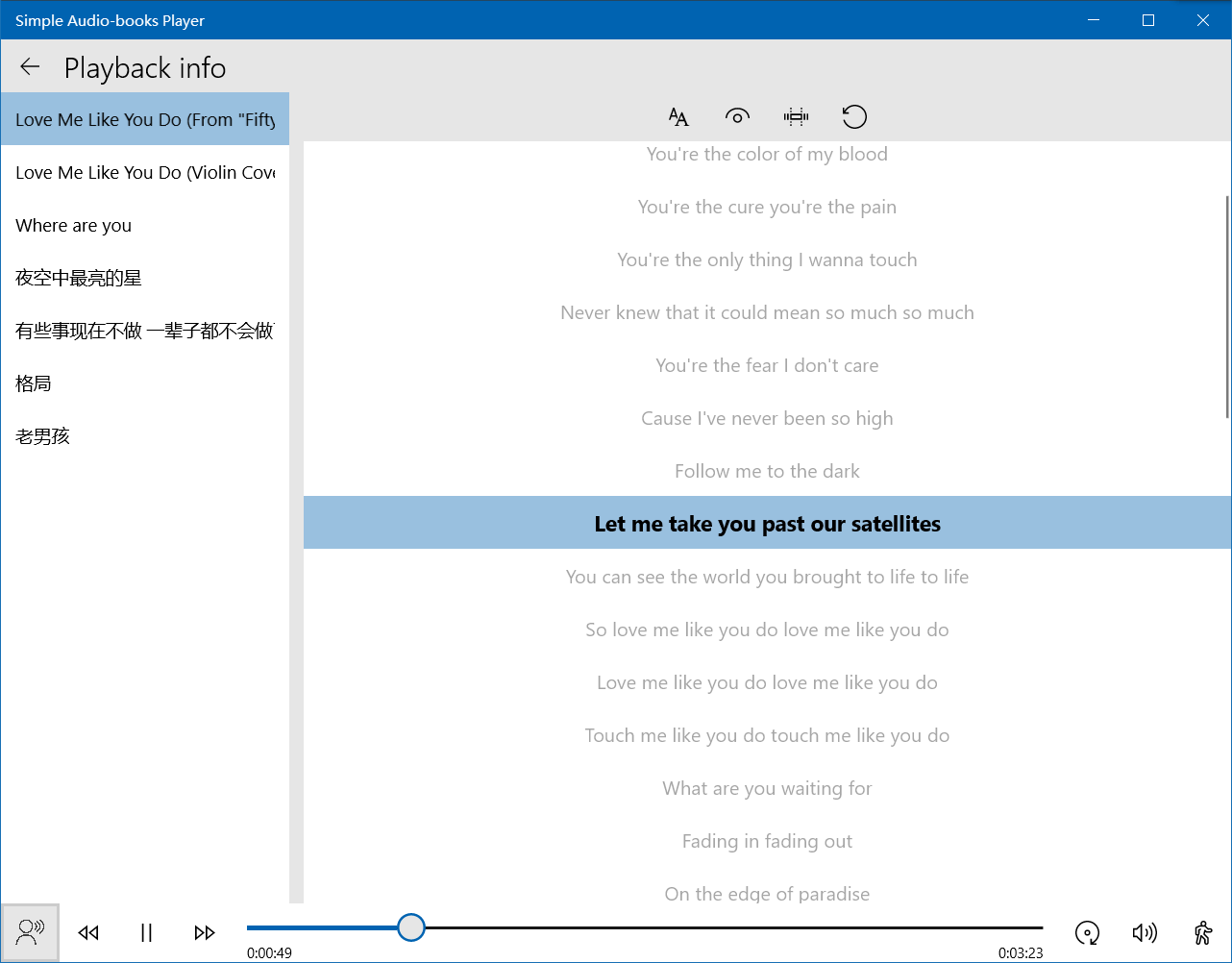This screenshot has width=1232, height=963.
Task: Click the circular reset arrow icon
Action: [x=854, y=117]
